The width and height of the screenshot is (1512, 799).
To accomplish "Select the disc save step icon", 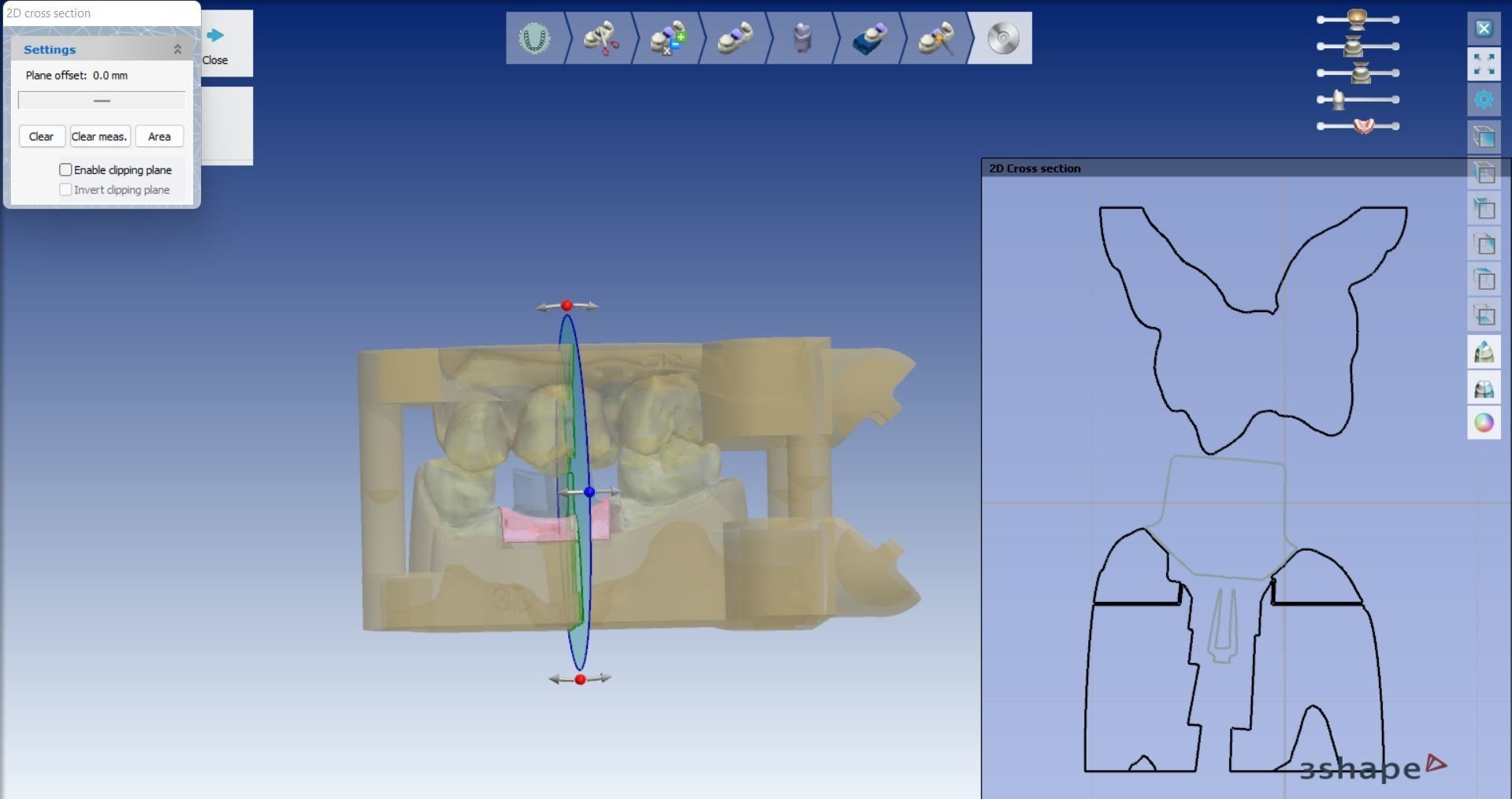I will [1003, 38].
